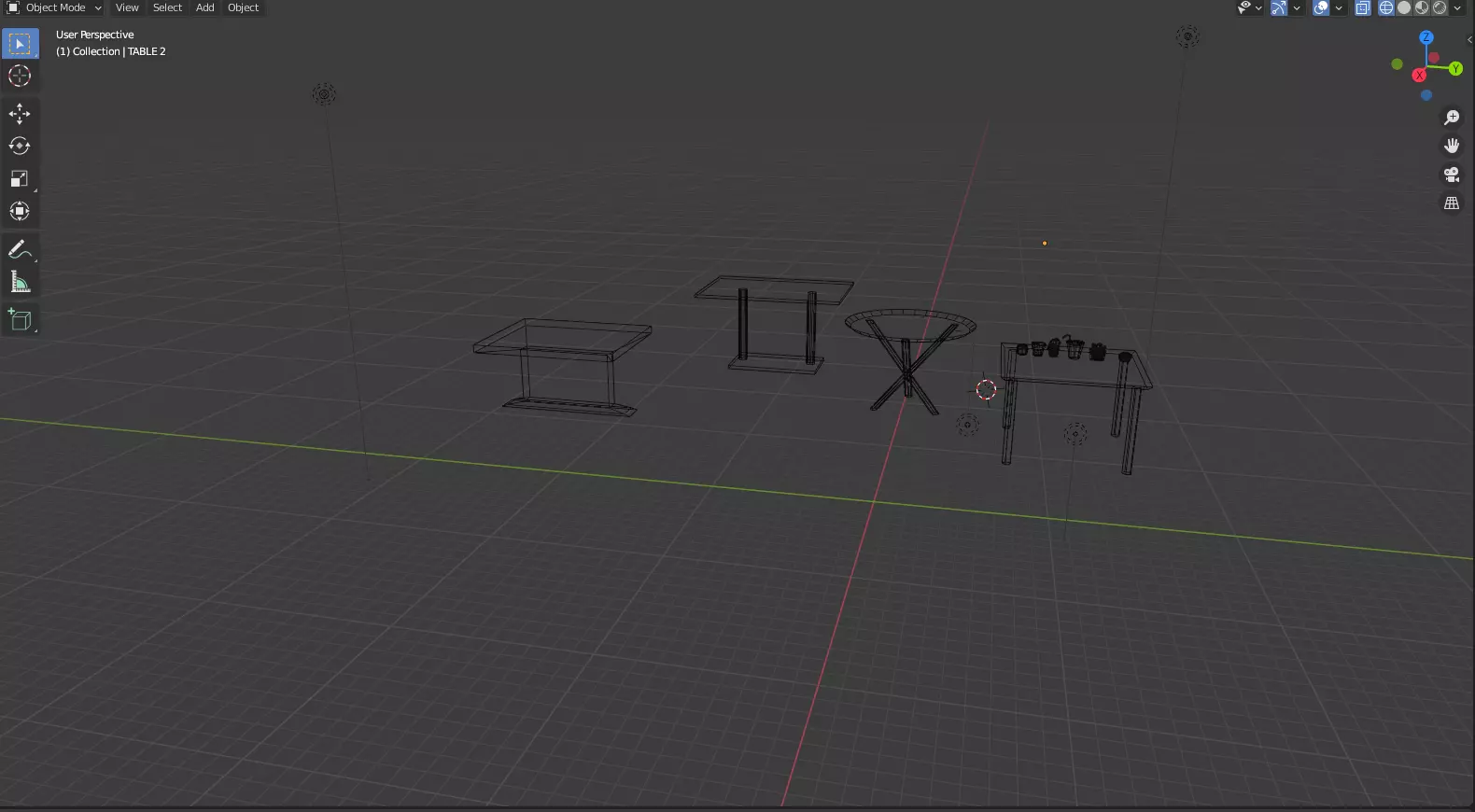Choose the Move tool
Screen dimensions: 1475x812
(20, 114)
